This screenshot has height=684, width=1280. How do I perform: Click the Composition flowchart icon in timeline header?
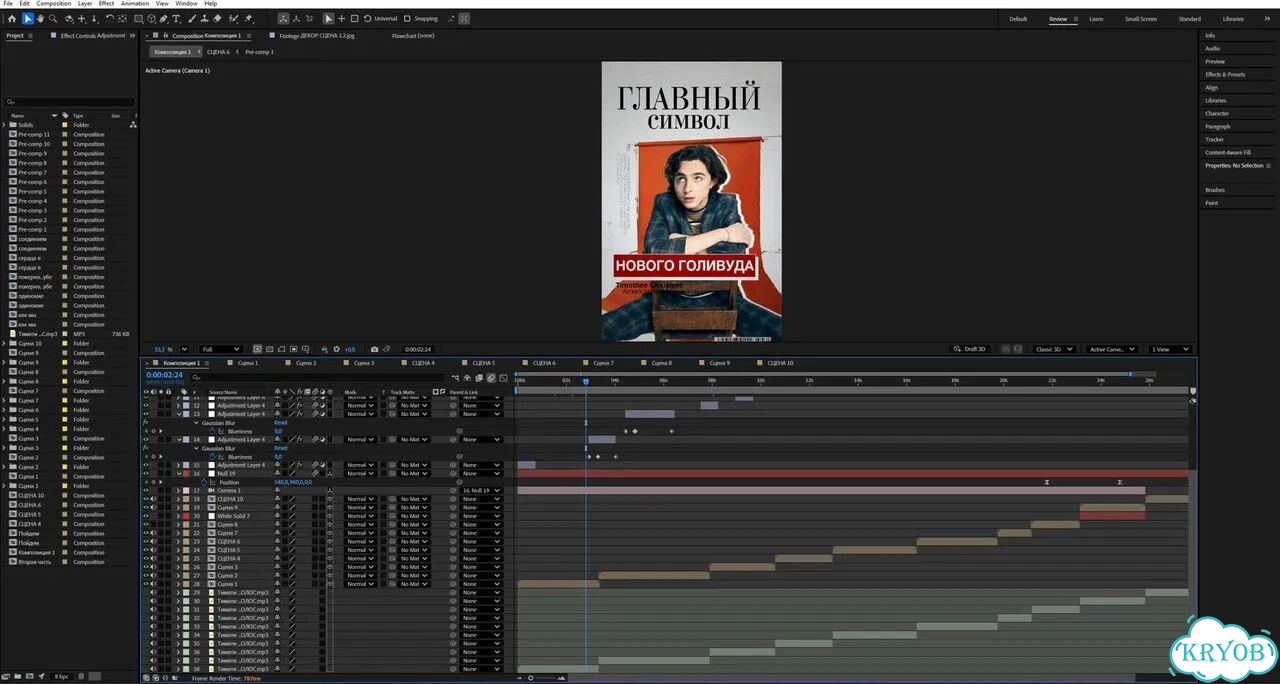(455, 378)
